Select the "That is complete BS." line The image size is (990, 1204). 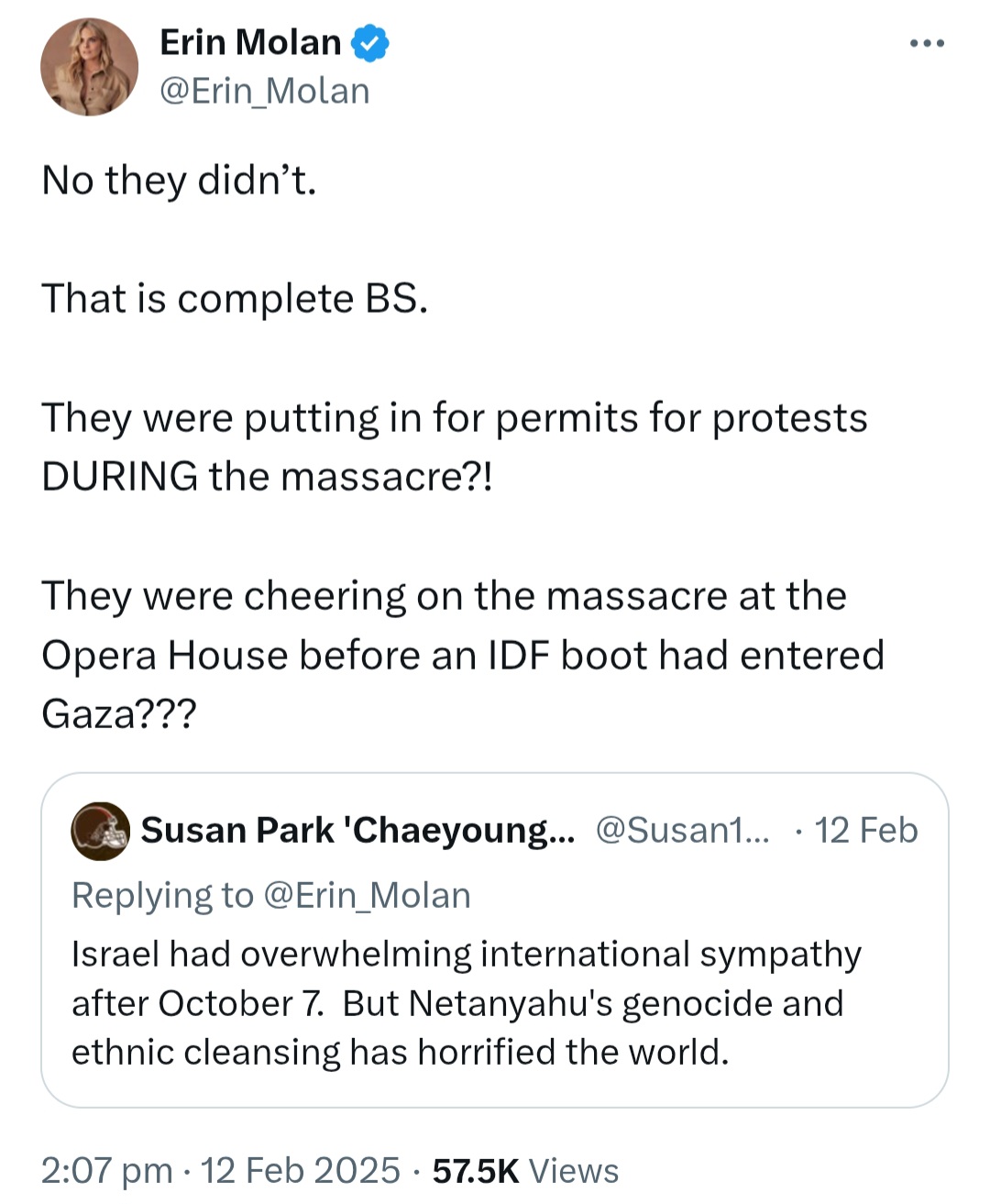point(235,298)
